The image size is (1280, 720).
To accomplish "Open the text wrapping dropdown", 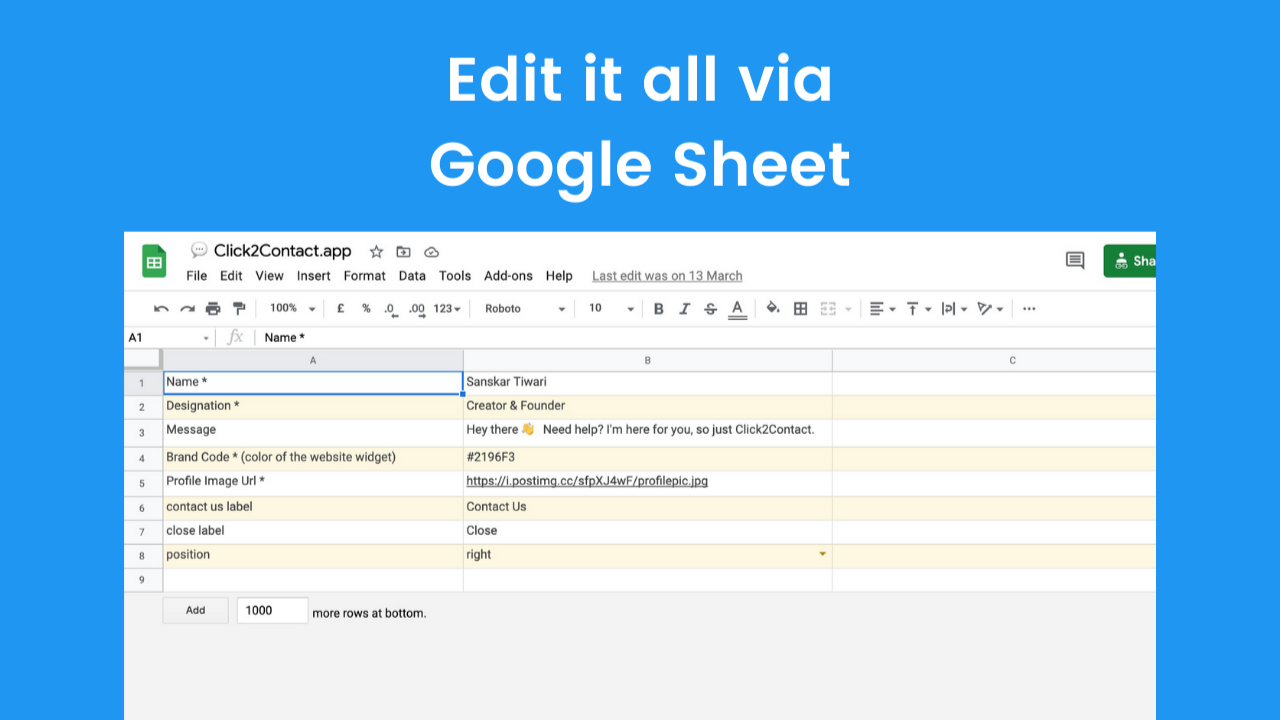I will 954,309.
